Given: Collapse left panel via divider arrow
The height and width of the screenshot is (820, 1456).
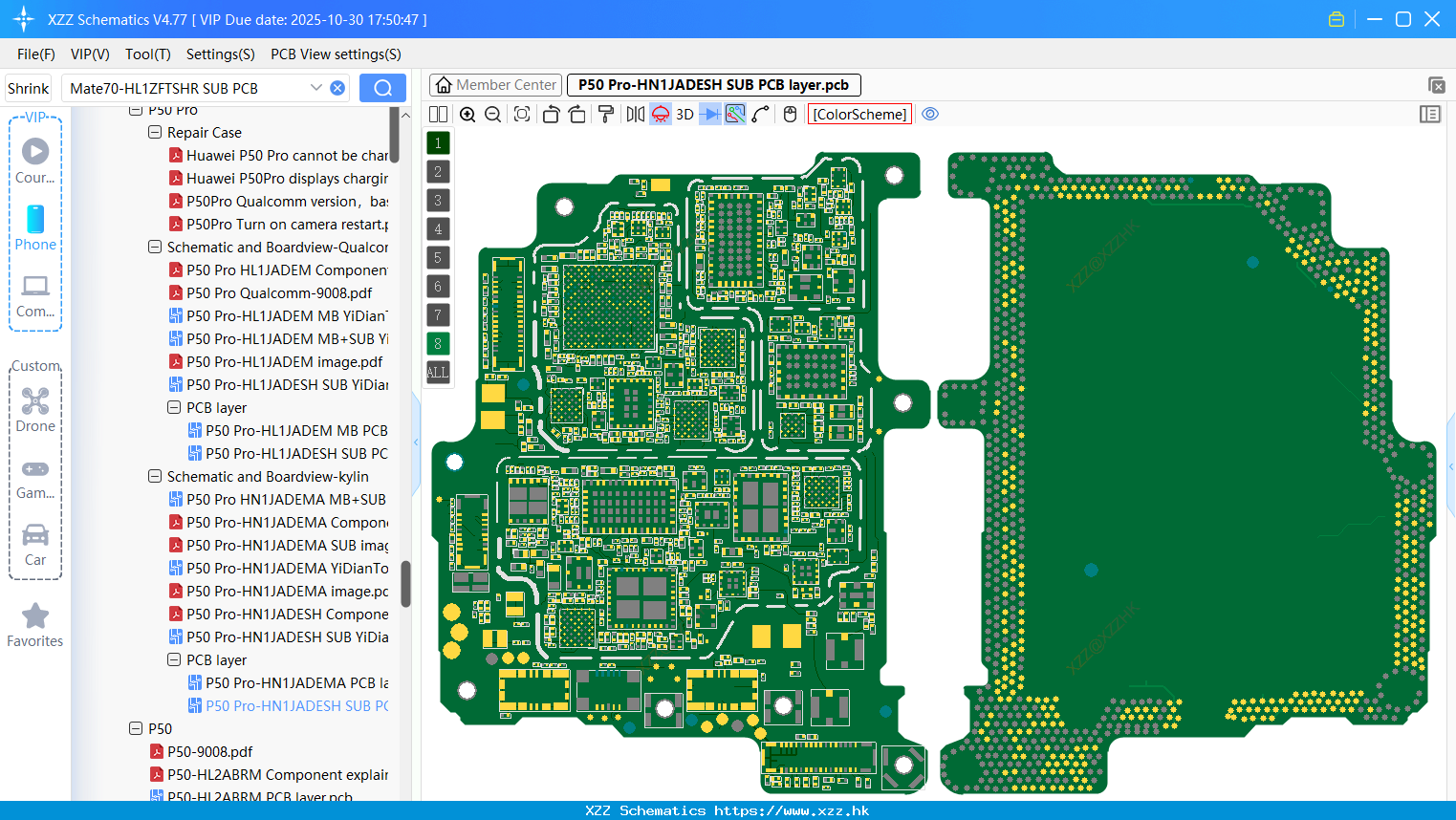Looking at the screenshot, I should (x=416, y=442).
